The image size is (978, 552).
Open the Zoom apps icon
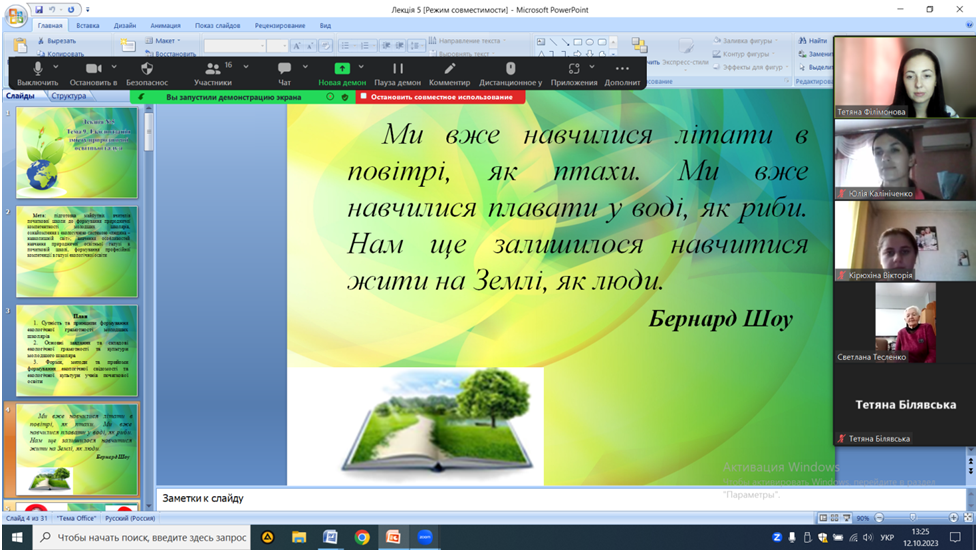tap(573, 68)
